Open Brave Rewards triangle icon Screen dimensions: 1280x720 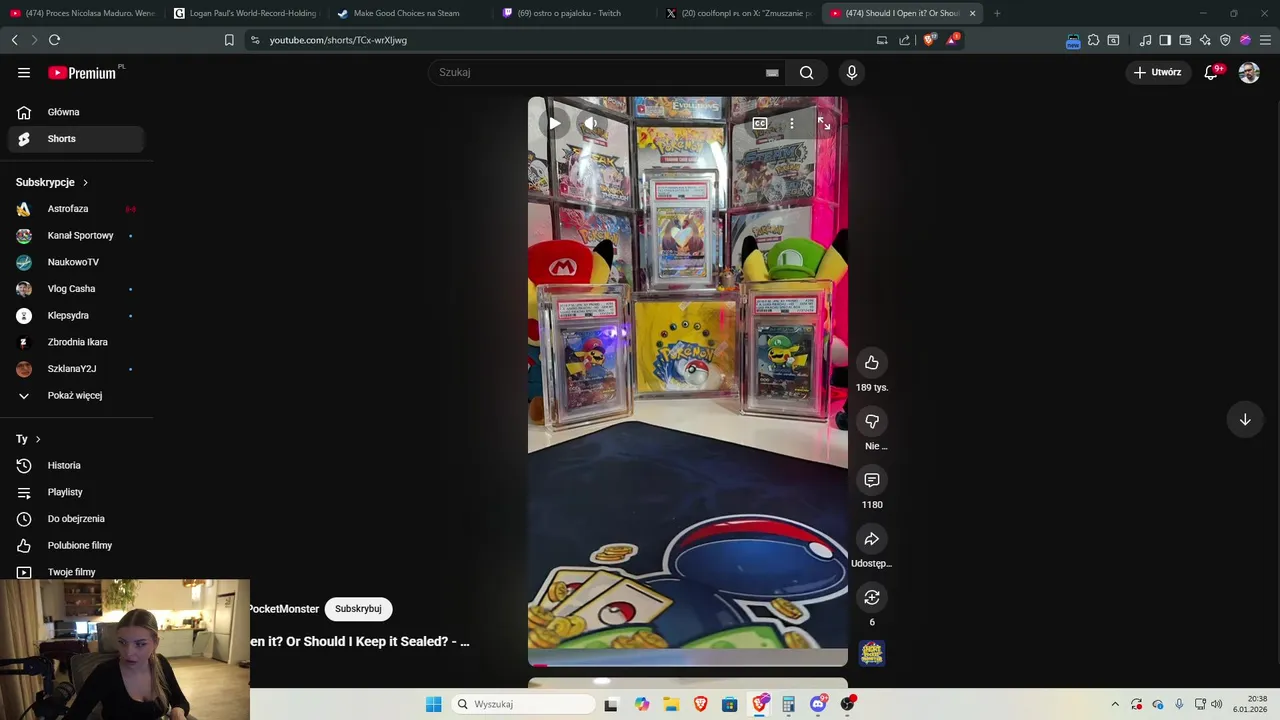coord(952,40)
